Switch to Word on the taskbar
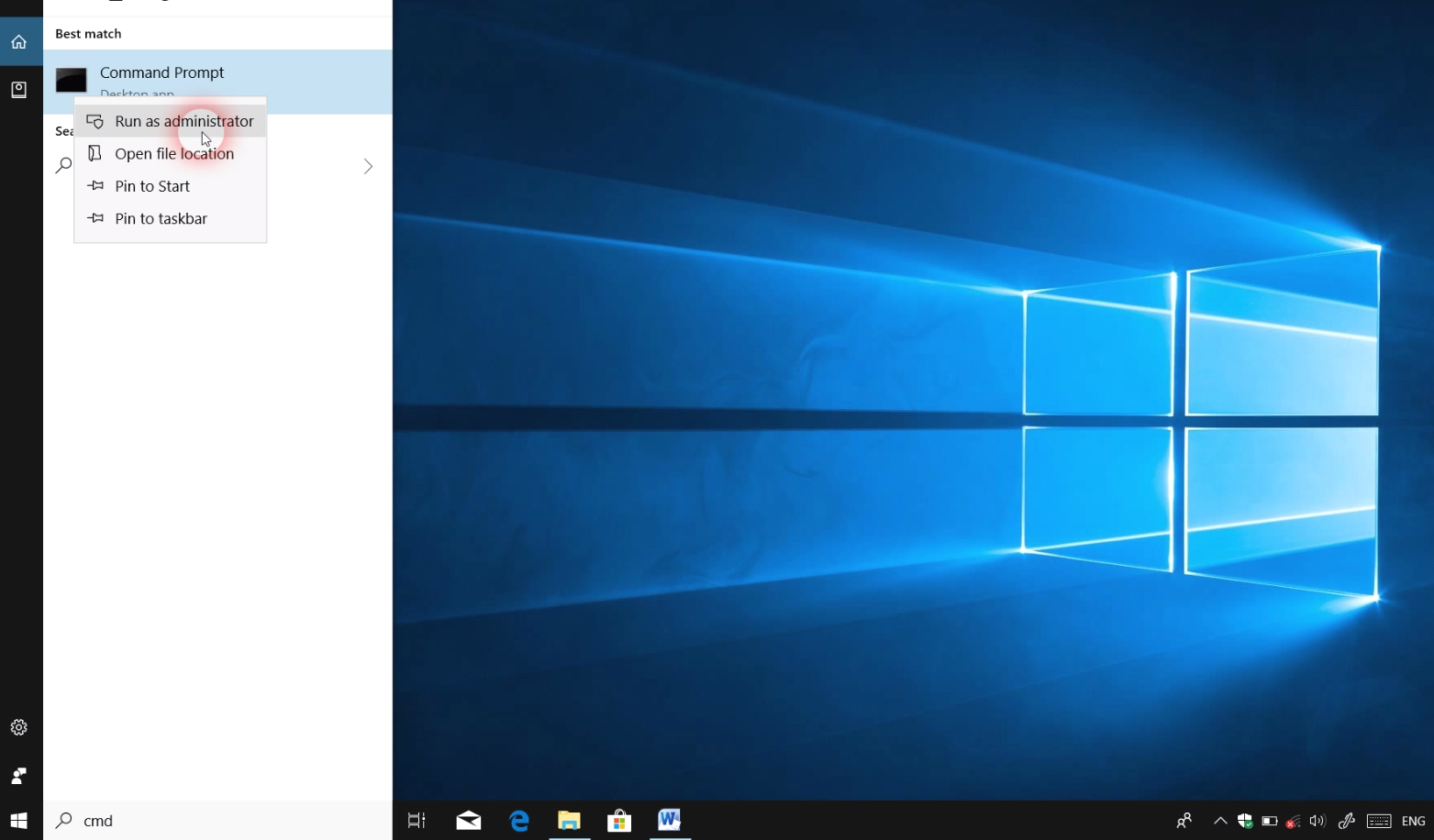The width and height of the screenshot is (1434, 840). coord(669,821)
